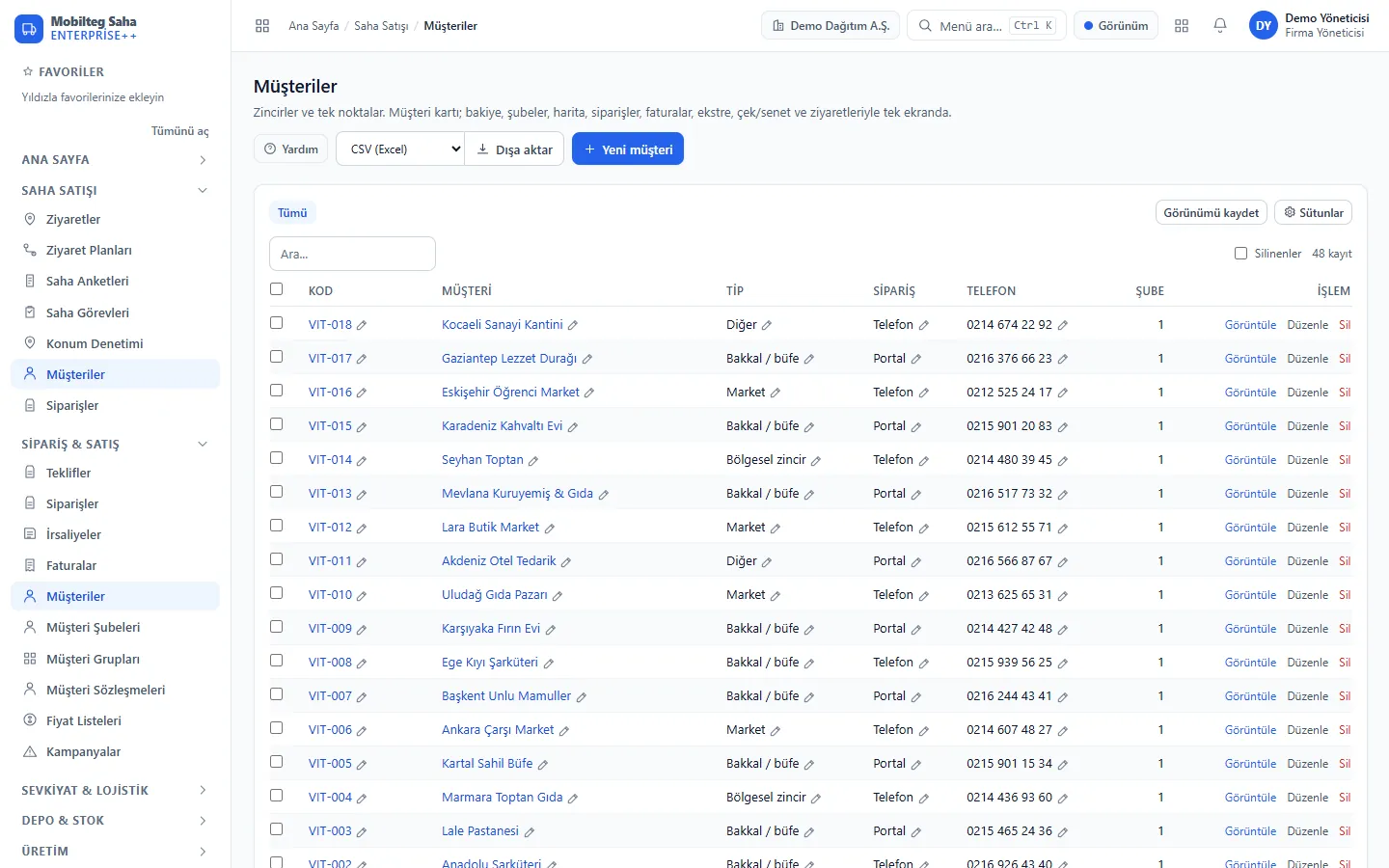1389x868 pixels.
Task: Collapse the SİPARİŞ & SATIŞ sidebar section
Action: pos(115,445)
